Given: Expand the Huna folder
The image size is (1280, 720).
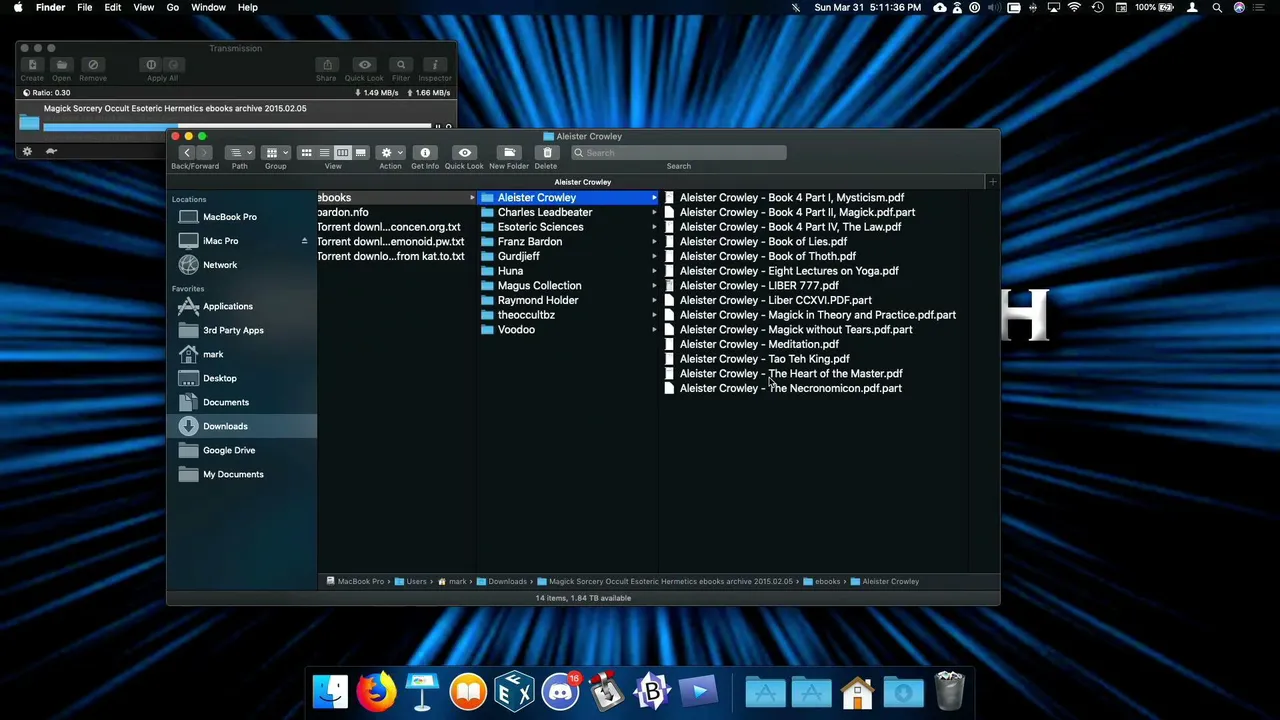Looking at the screenshot, I should pyautogui.click(x=654, y=271).
